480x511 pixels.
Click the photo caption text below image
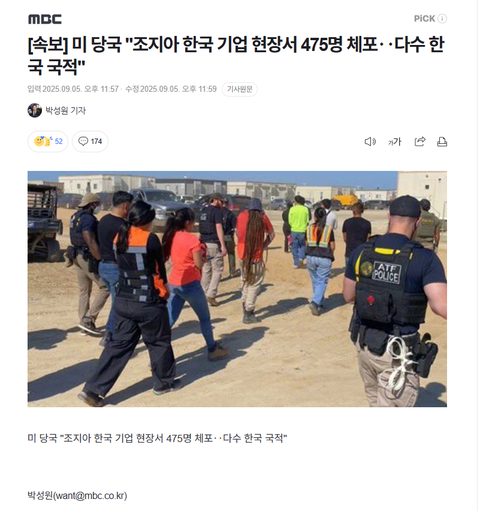coord(157,438)
